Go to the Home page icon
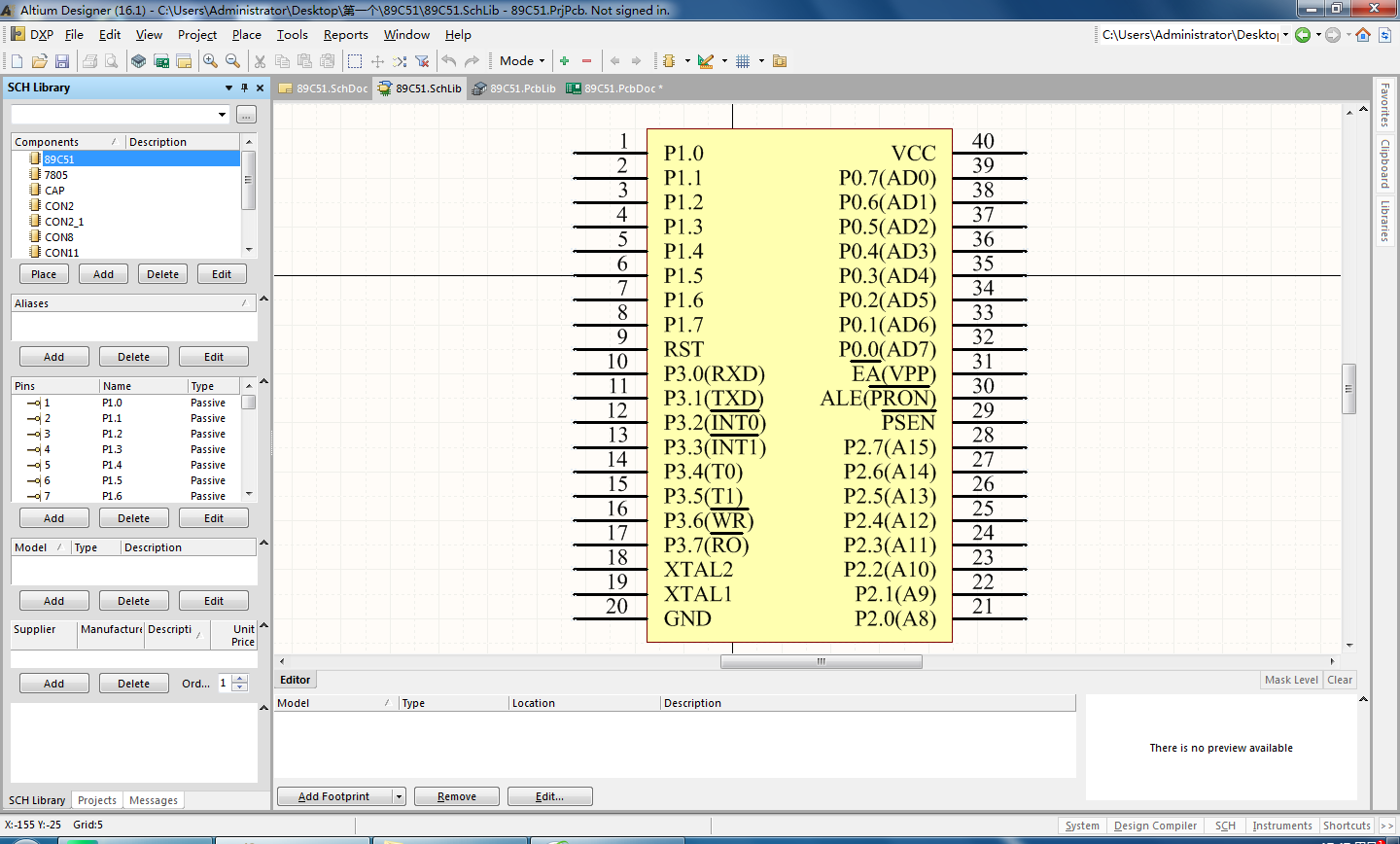 (1363, 35)
